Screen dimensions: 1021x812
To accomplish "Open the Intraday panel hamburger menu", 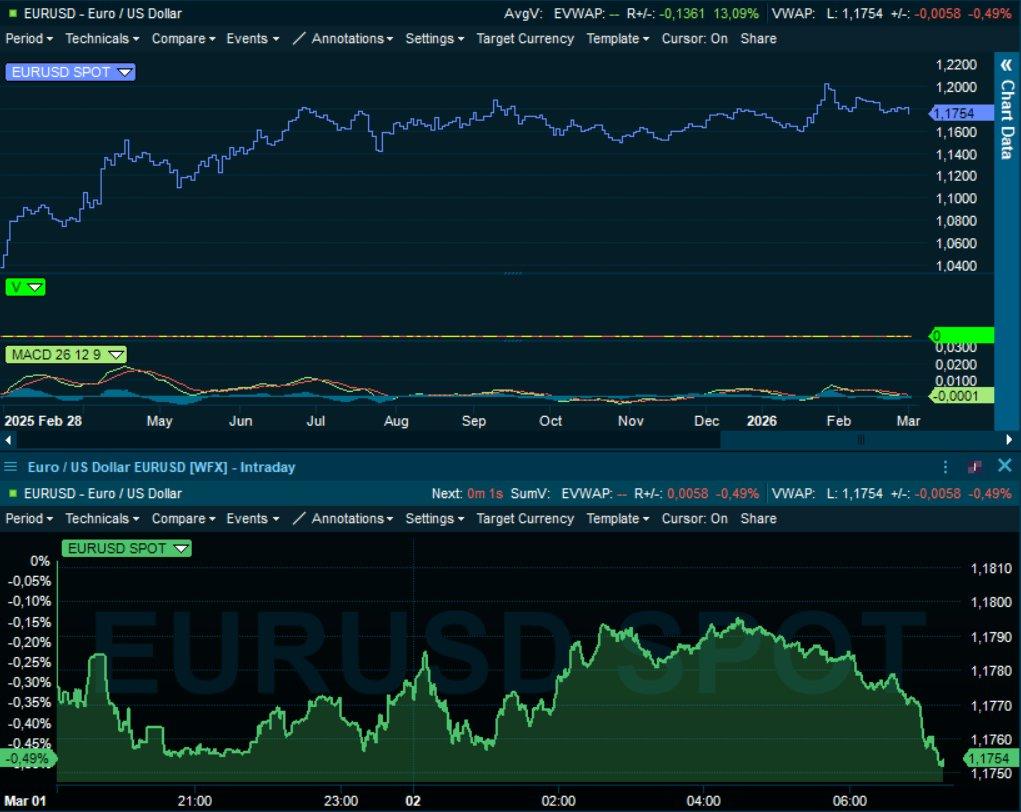I will pos(10,467).
